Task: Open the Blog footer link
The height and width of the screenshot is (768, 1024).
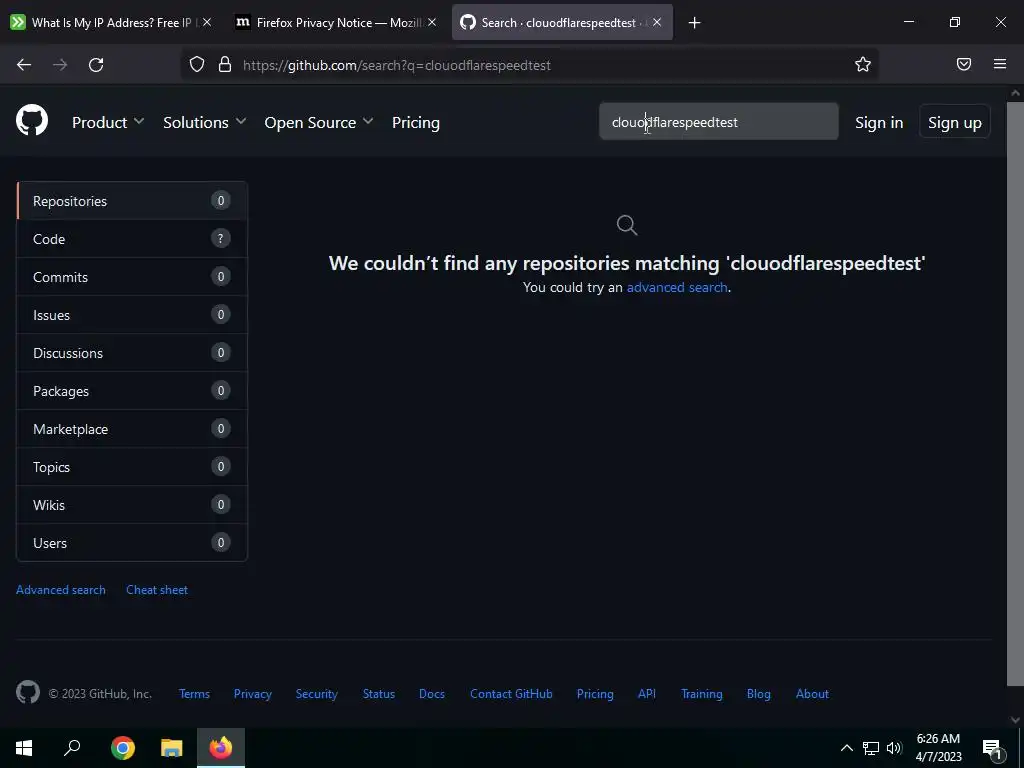Action: 758,694
